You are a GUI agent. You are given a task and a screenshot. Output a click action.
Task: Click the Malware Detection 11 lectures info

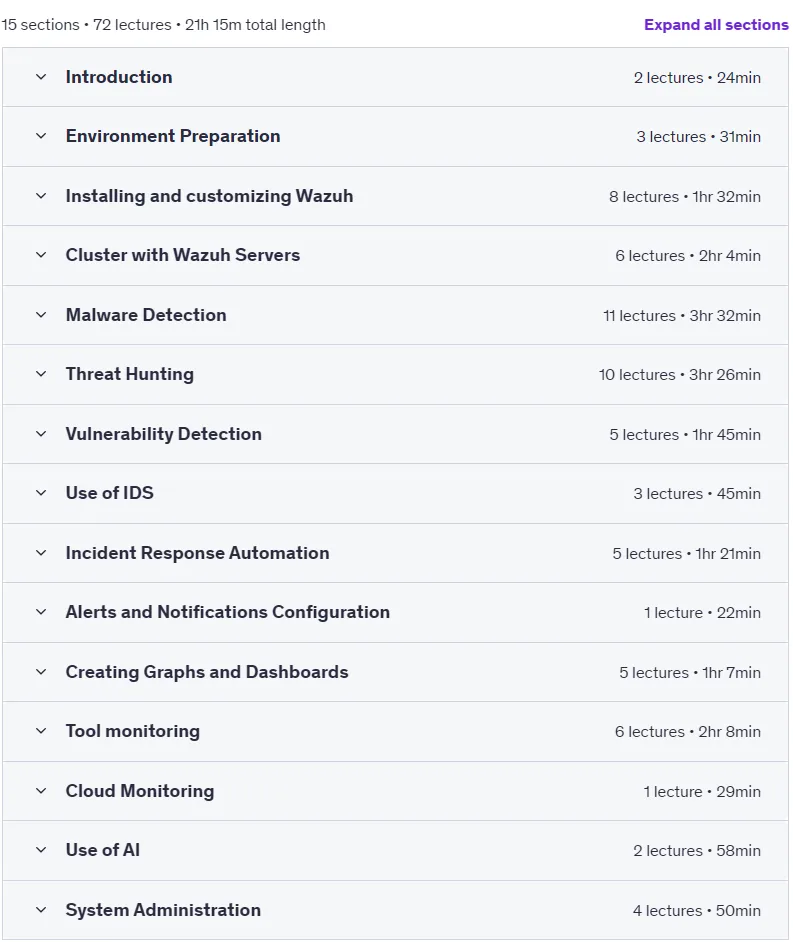tap(682, 315)
